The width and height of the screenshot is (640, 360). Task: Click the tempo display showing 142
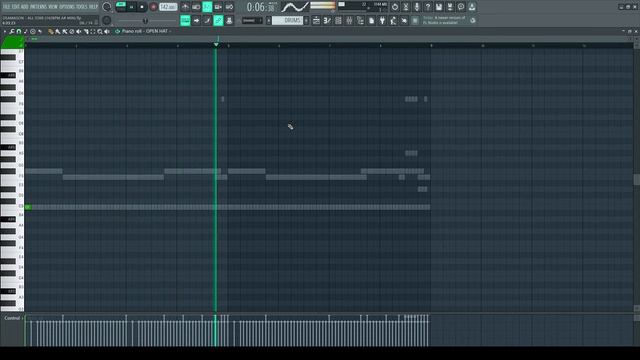[x=168, y=7]
